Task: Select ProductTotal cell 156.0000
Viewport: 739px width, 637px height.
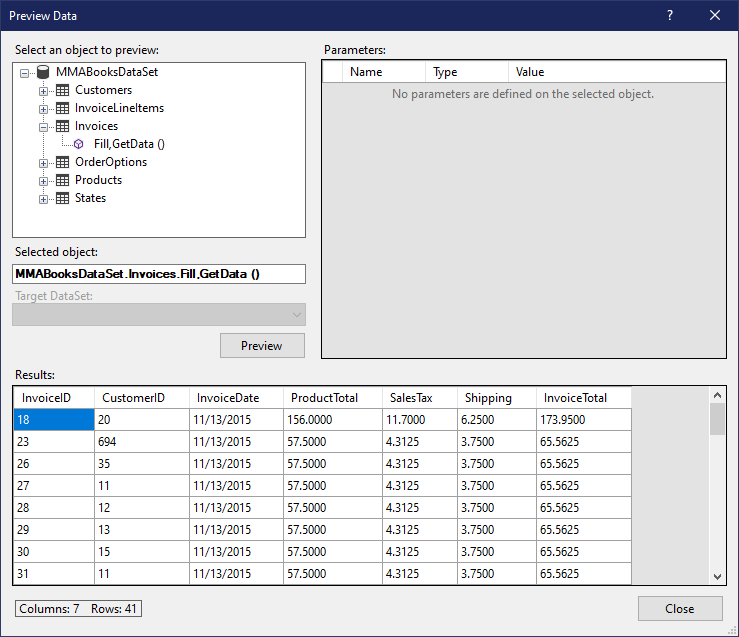Action: pos(333,420)
